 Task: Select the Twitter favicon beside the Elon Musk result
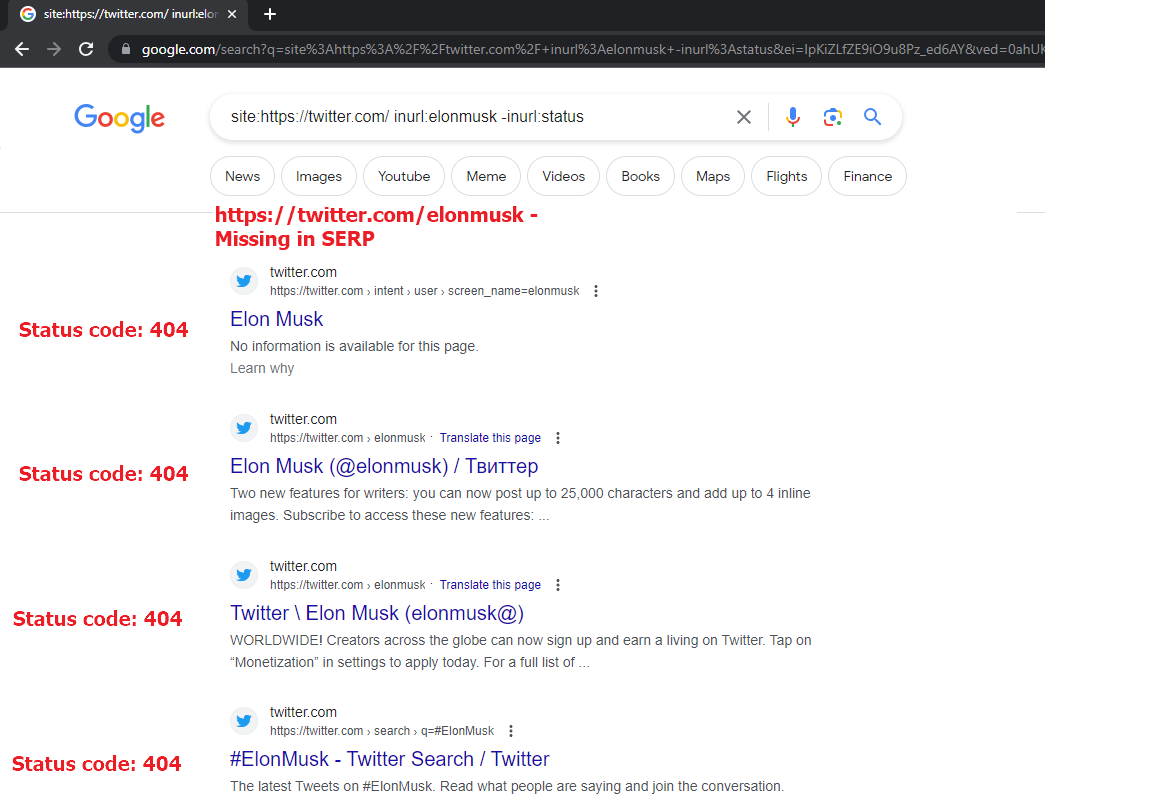tap(244, 280)
